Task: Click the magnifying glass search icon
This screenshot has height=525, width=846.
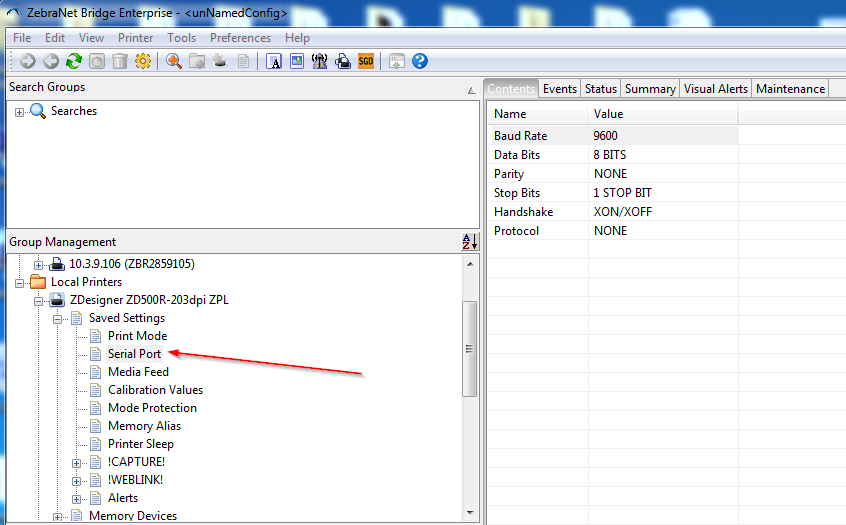Action: 174,62
